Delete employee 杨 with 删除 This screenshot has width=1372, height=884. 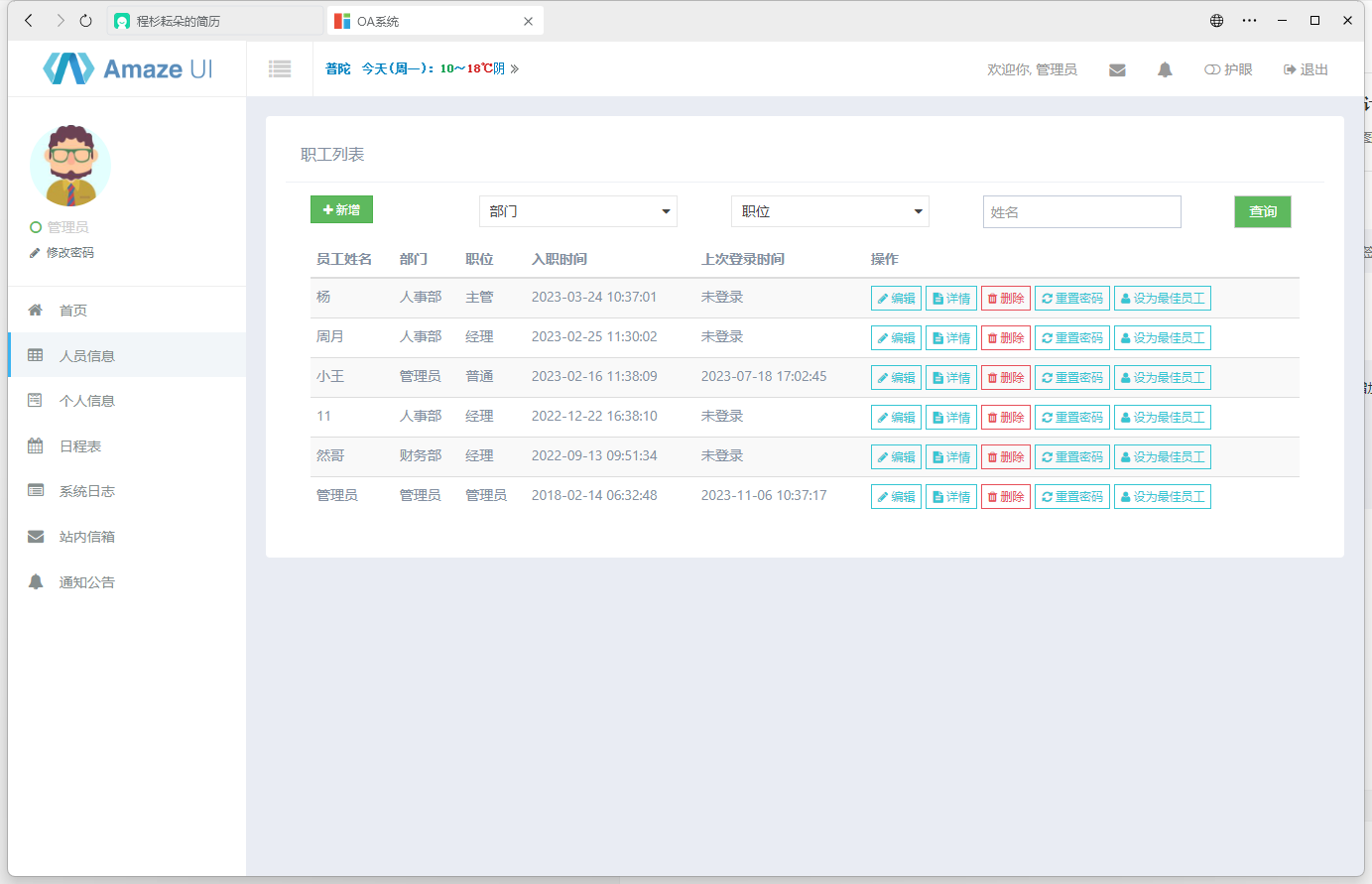[x=1006, y=299]
